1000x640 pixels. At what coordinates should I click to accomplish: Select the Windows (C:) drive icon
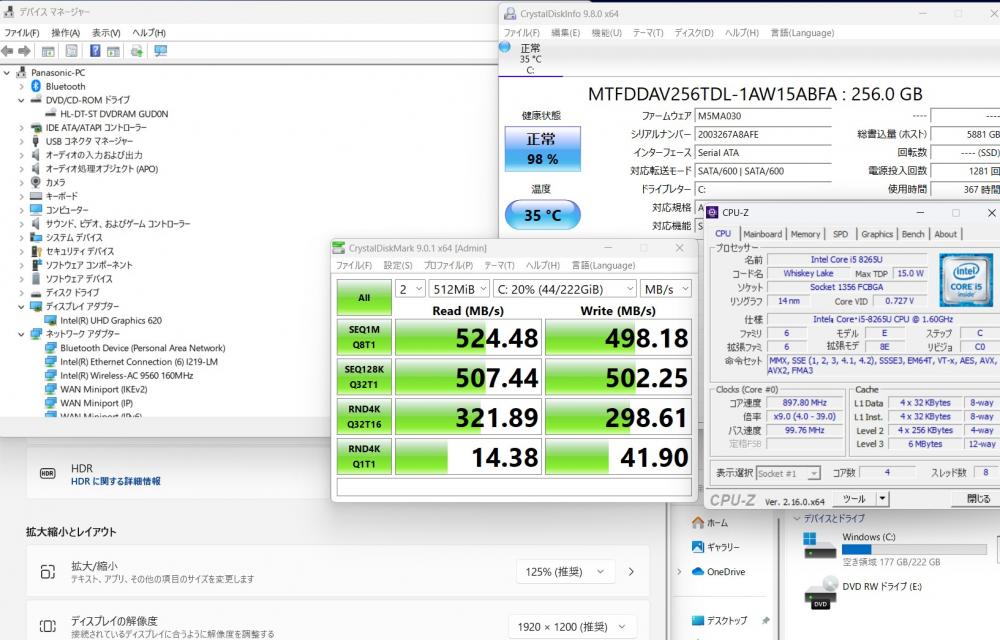(x=820, y=546)
